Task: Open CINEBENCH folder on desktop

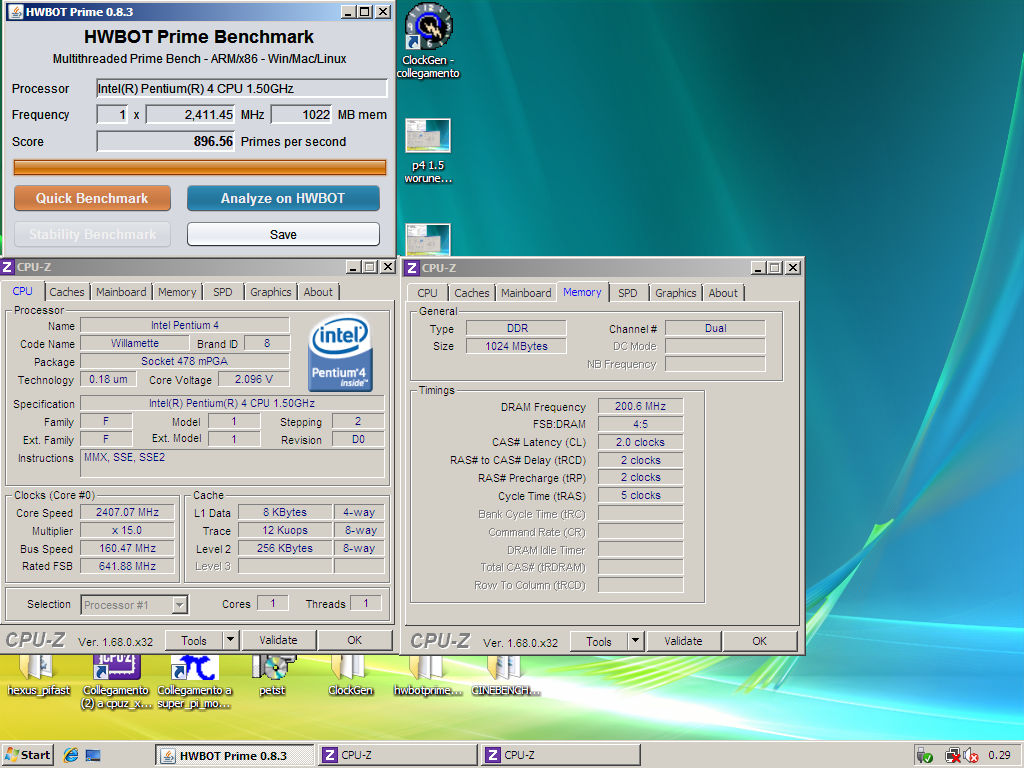Action: 505,675
